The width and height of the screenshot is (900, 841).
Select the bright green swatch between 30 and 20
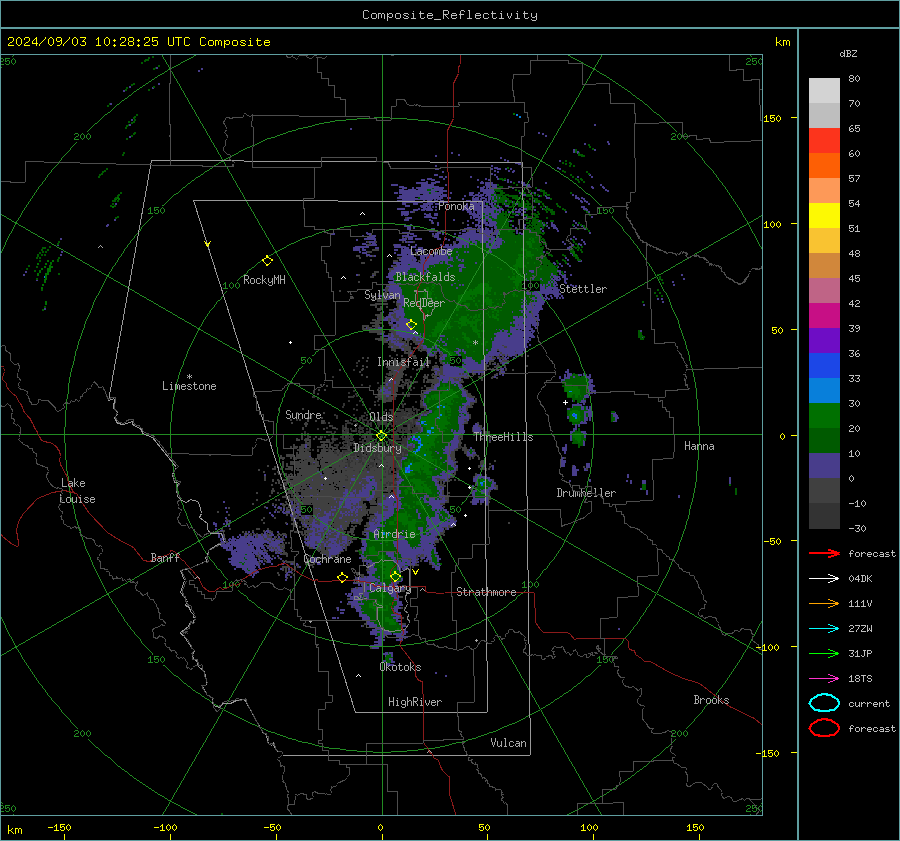point(824,416)
